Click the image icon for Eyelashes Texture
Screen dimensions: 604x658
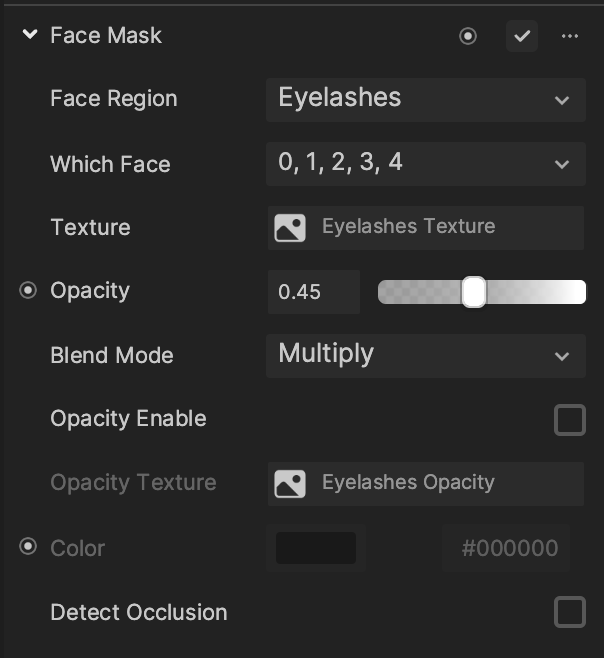click(x=290, y=228)
